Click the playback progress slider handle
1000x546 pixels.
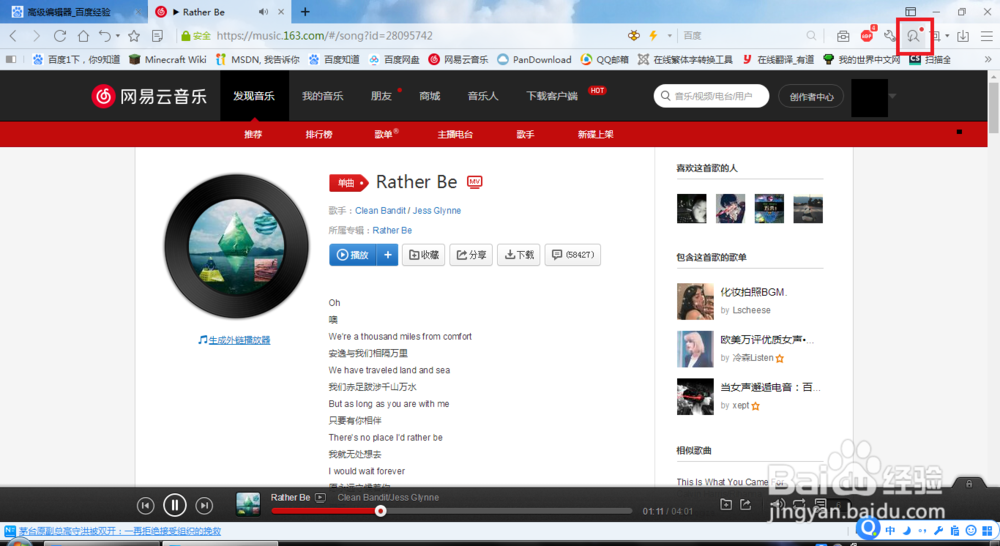pyautogui.click(x=381, y=511)
